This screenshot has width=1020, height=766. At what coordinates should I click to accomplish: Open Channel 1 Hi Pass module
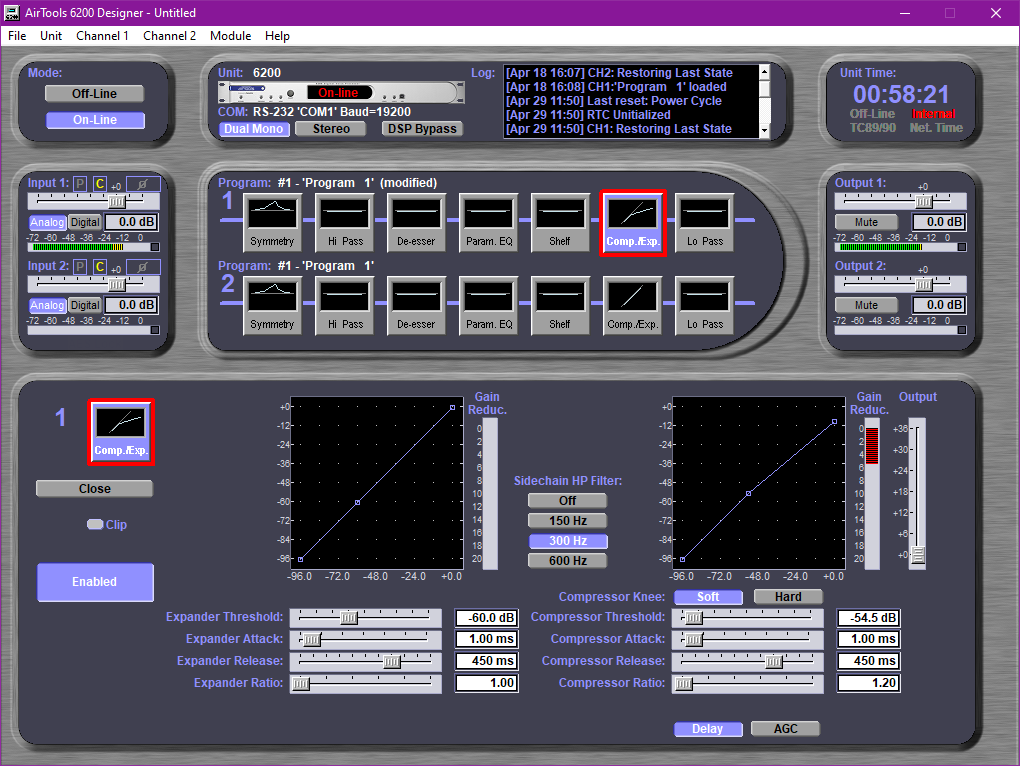pyautogui.click(x=345, y=223)
